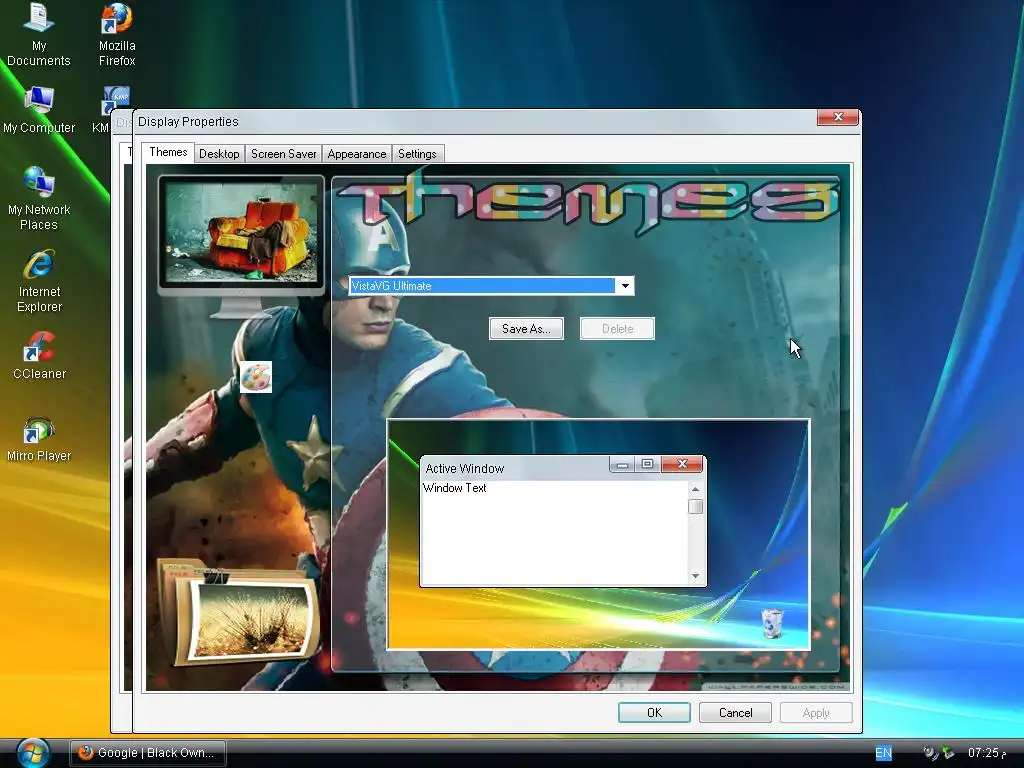Click the monitor wallpaper preview thumbnail
1024x768 pixels.
[241, 232]
